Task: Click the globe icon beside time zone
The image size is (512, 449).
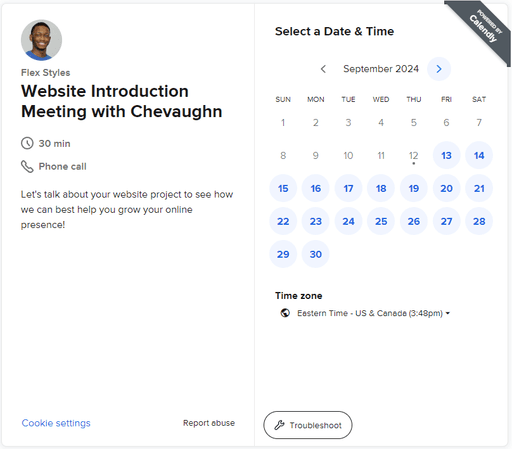Action: 285,313
